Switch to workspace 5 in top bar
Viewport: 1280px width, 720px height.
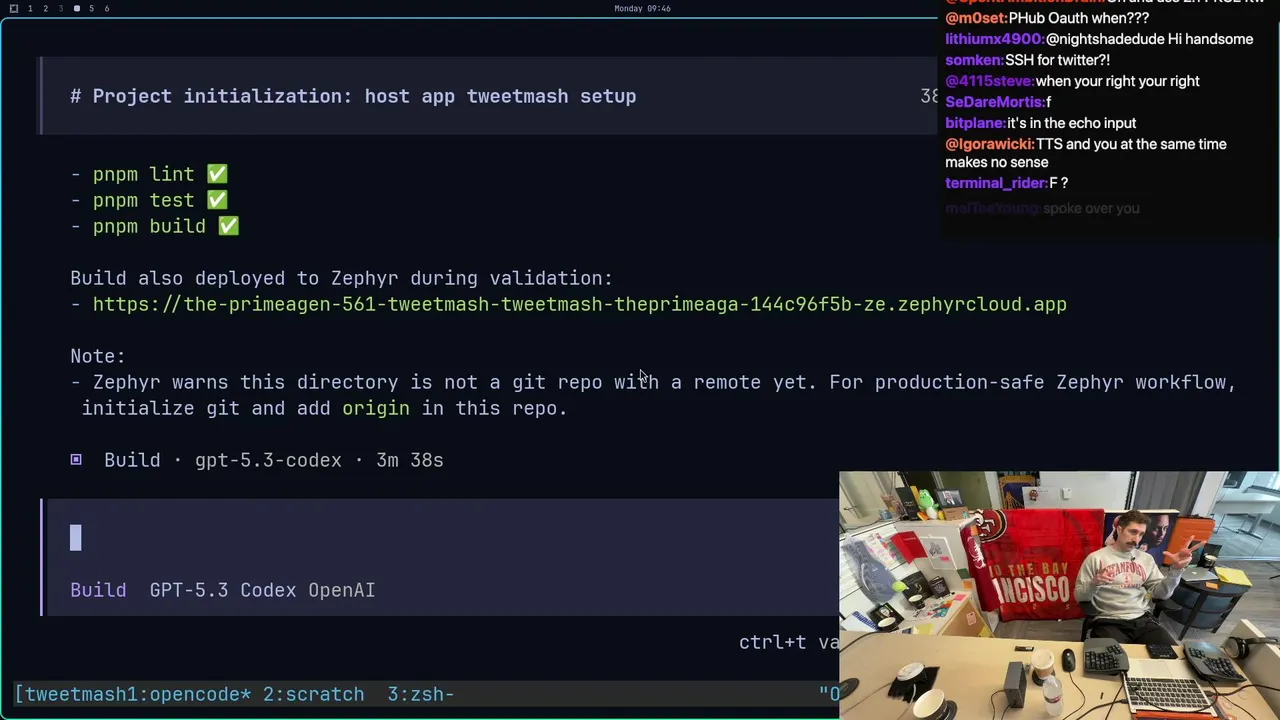pyautogui.click(x=91, y=9)
